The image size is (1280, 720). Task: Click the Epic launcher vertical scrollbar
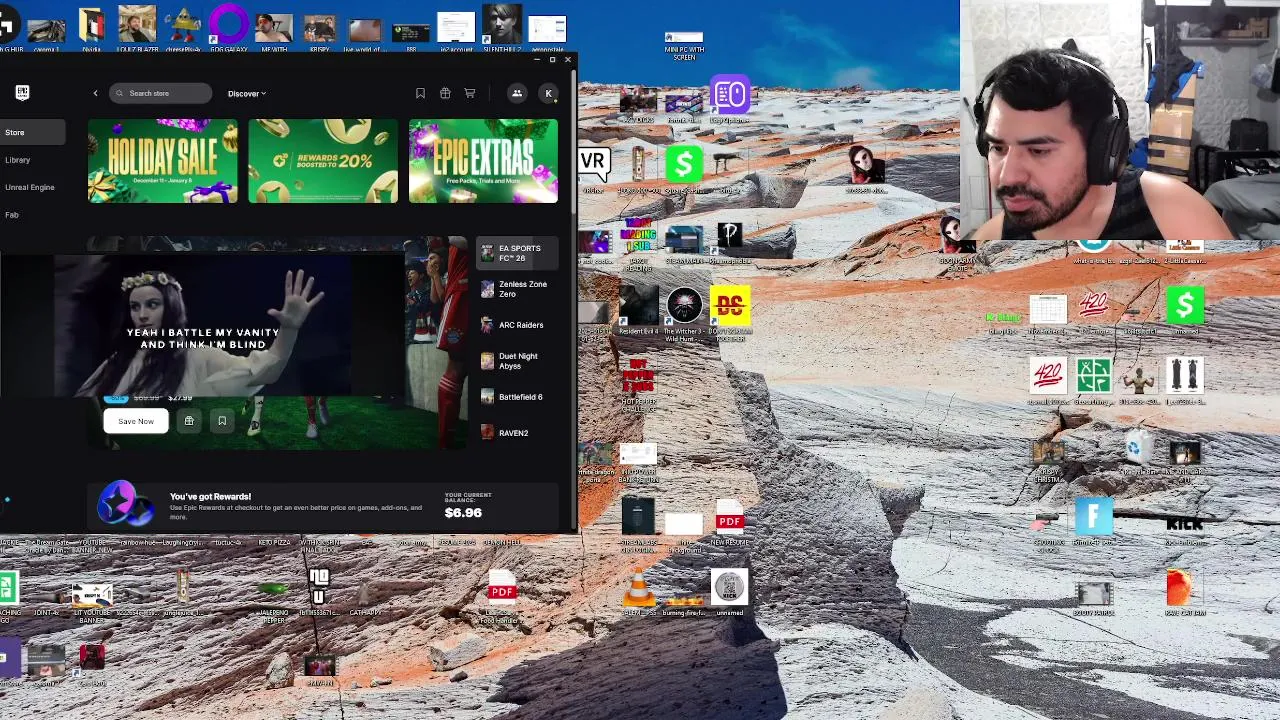click(573, 140)
